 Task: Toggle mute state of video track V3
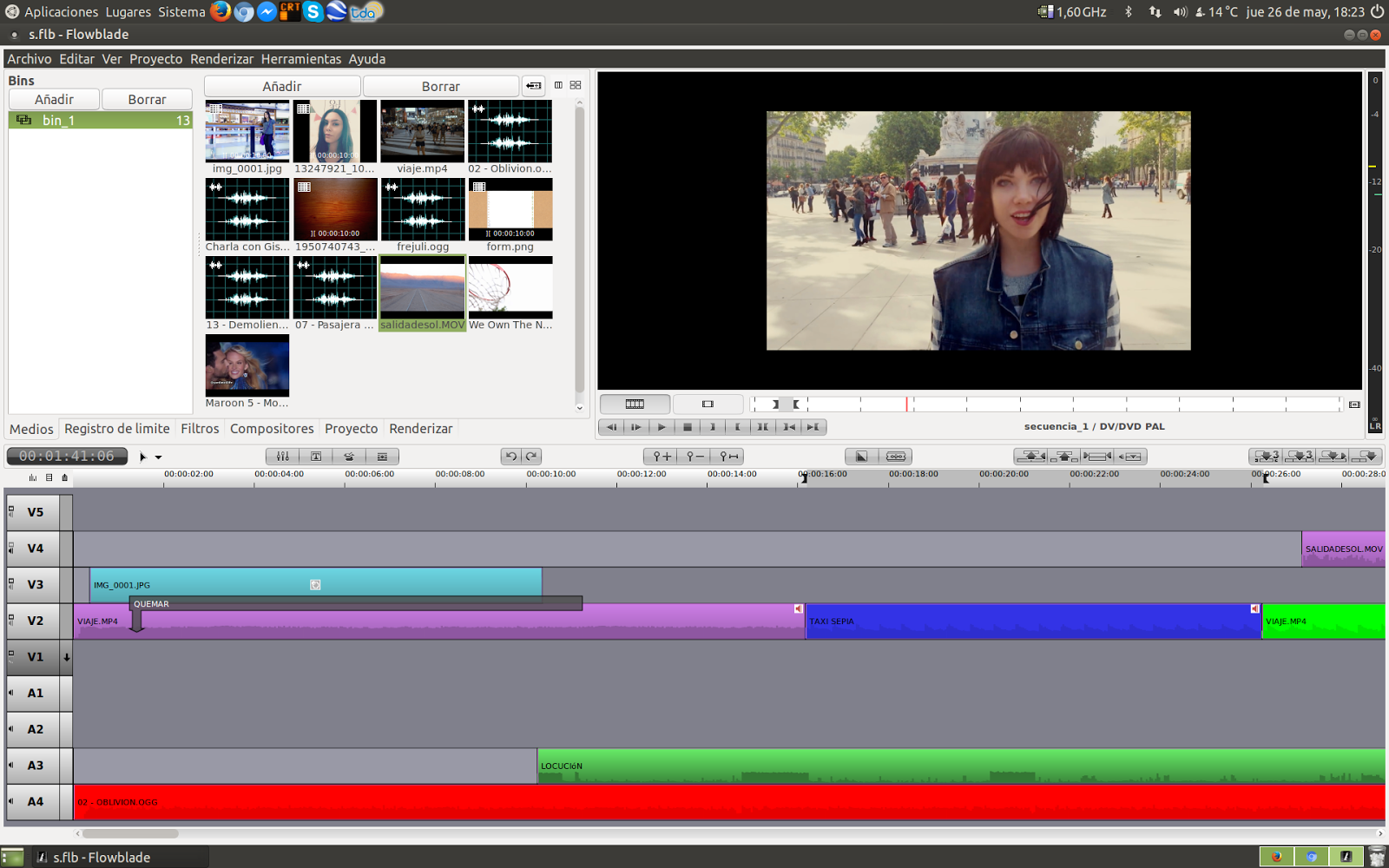11,583
